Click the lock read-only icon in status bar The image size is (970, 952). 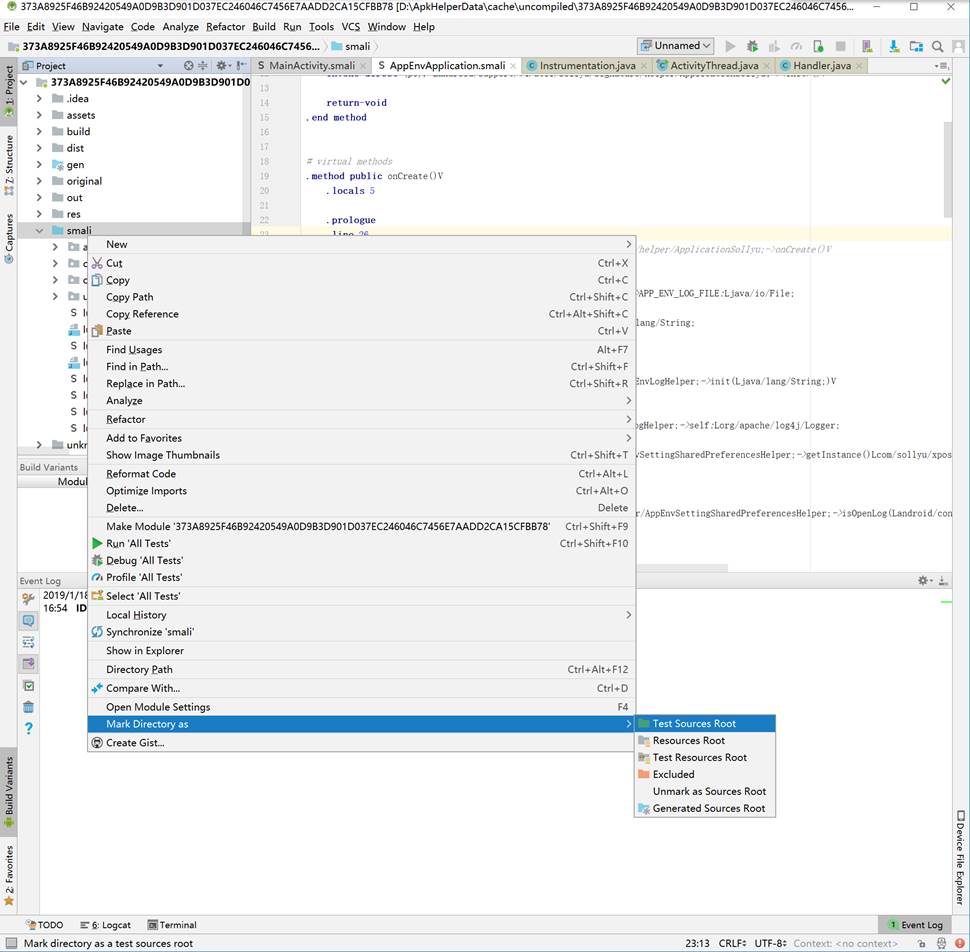tap(922, 943)
